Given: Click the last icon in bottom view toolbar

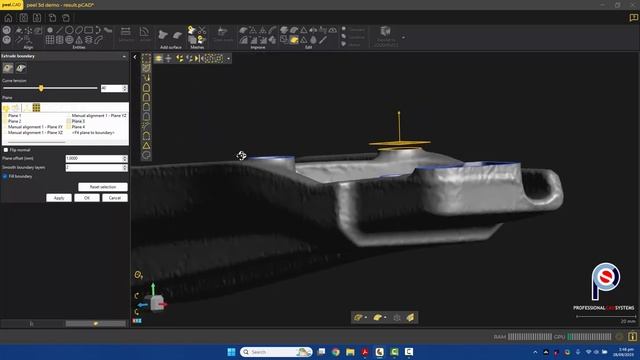Looking at the screenshot, I should click(x=410, y=317).
